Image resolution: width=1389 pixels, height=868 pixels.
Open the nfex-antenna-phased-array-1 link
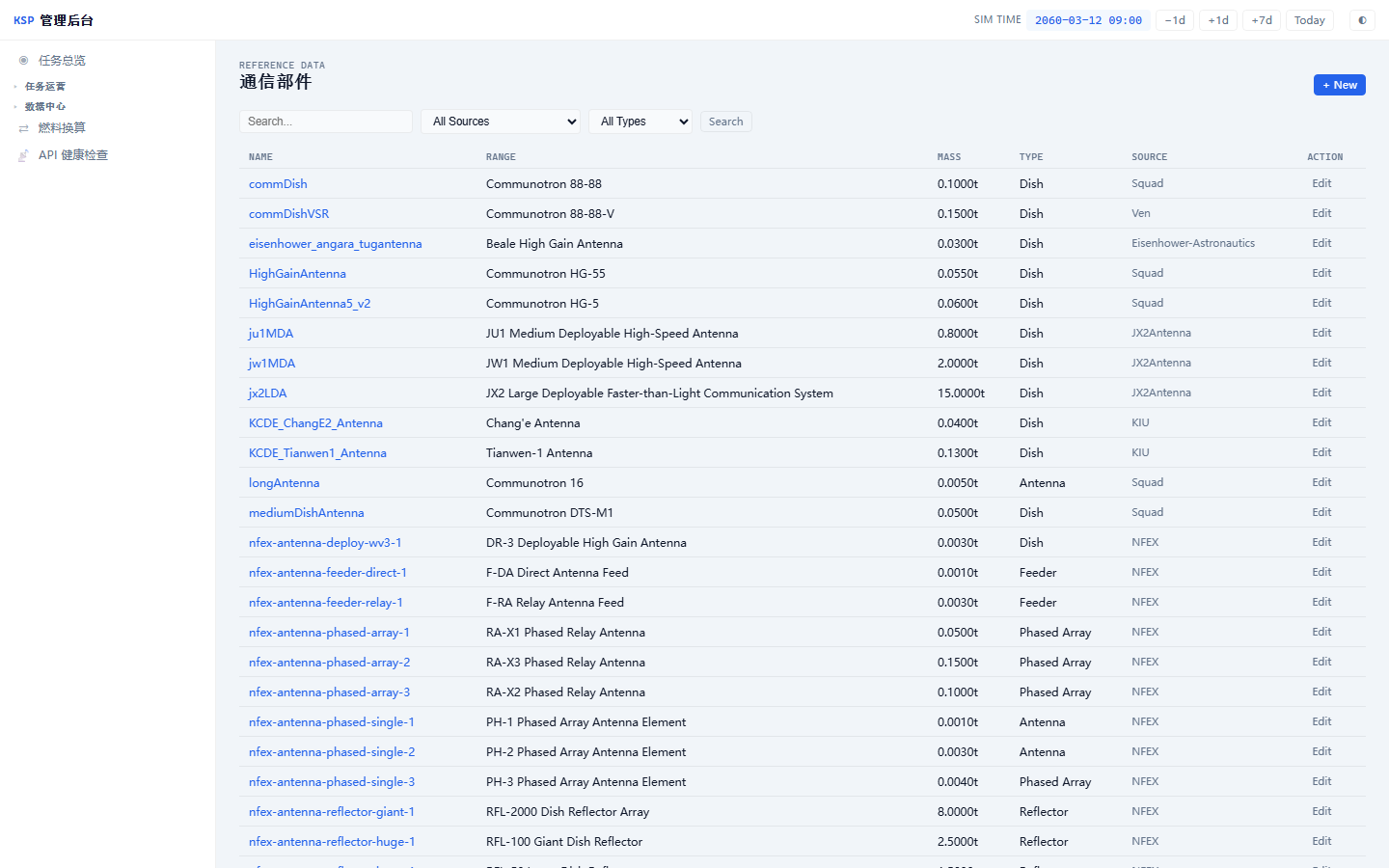[329, 632]
